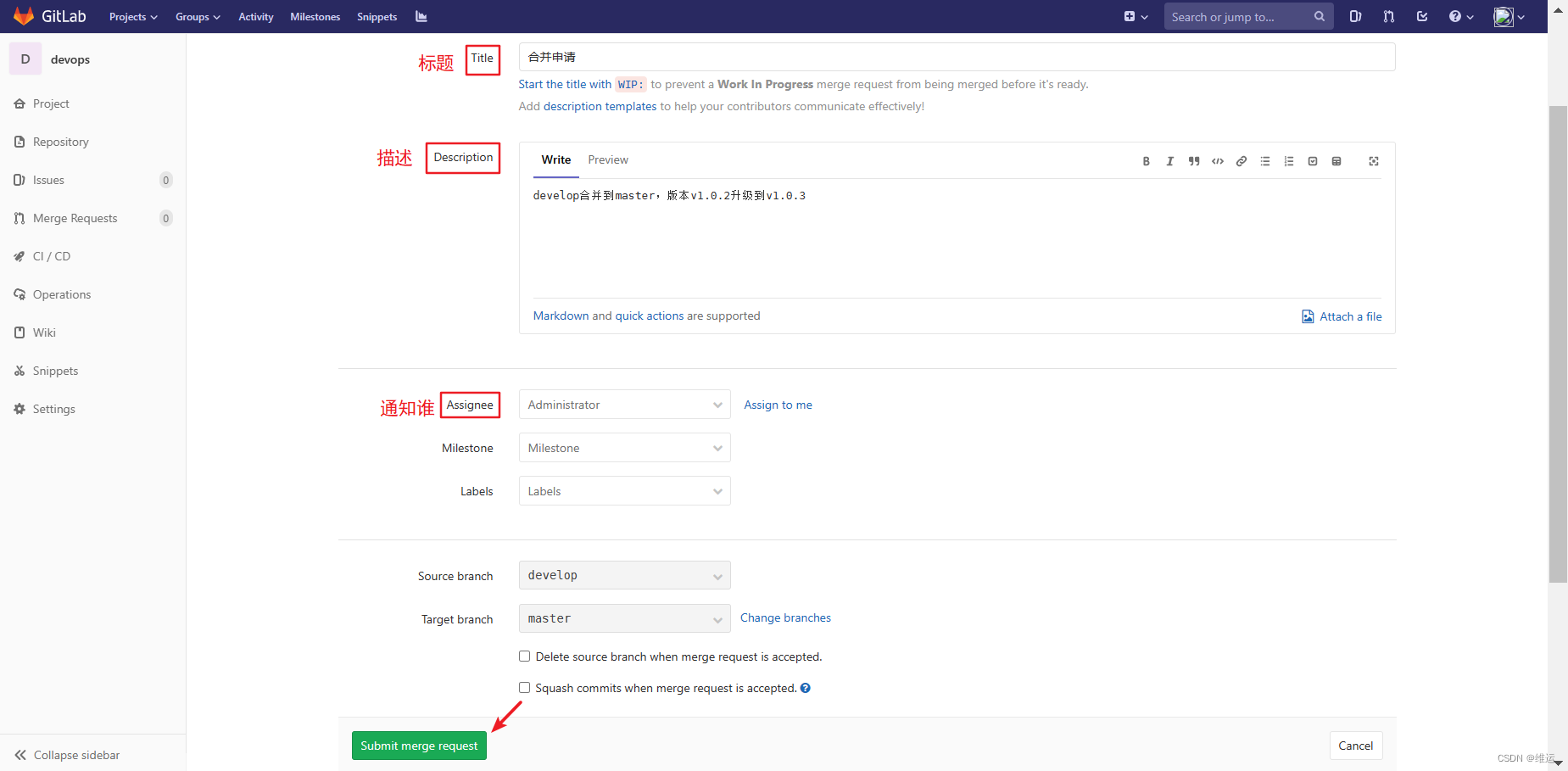Open the help question mark menu
The height and width of the screenshot is (771, 1568).
pos(1460,16)
